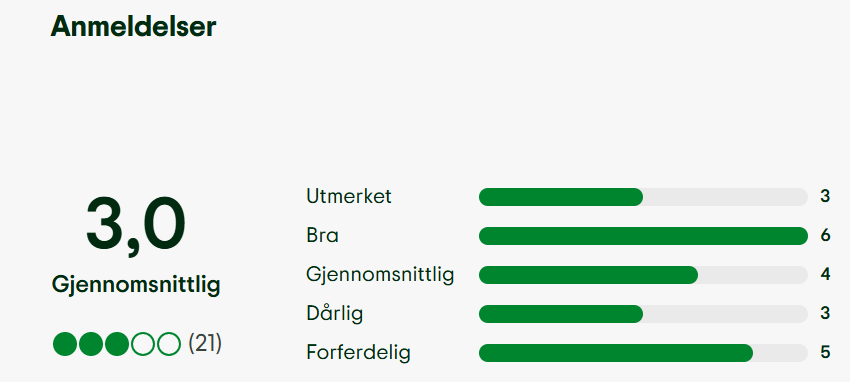Filter reviews by Utmerket label
The width and height of the screenshot is (850, 382).
(349, 196)
